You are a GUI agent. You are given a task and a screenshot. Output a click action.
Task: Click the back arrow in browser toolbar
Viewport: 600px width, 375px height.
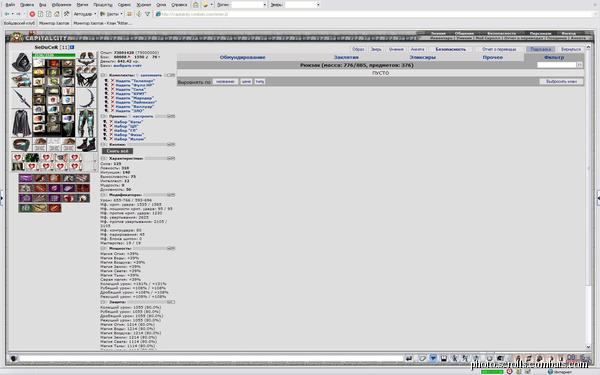(7, 14)
